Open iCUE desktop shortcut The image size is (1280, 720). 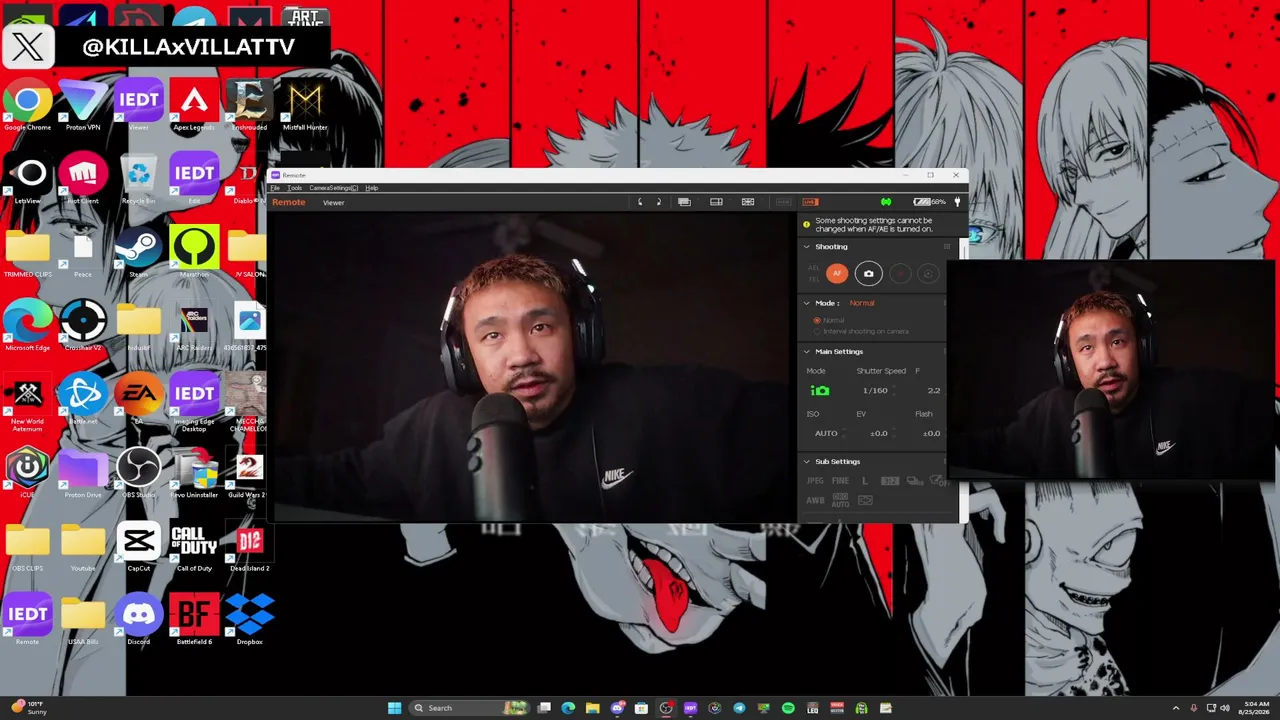[27, 474]
